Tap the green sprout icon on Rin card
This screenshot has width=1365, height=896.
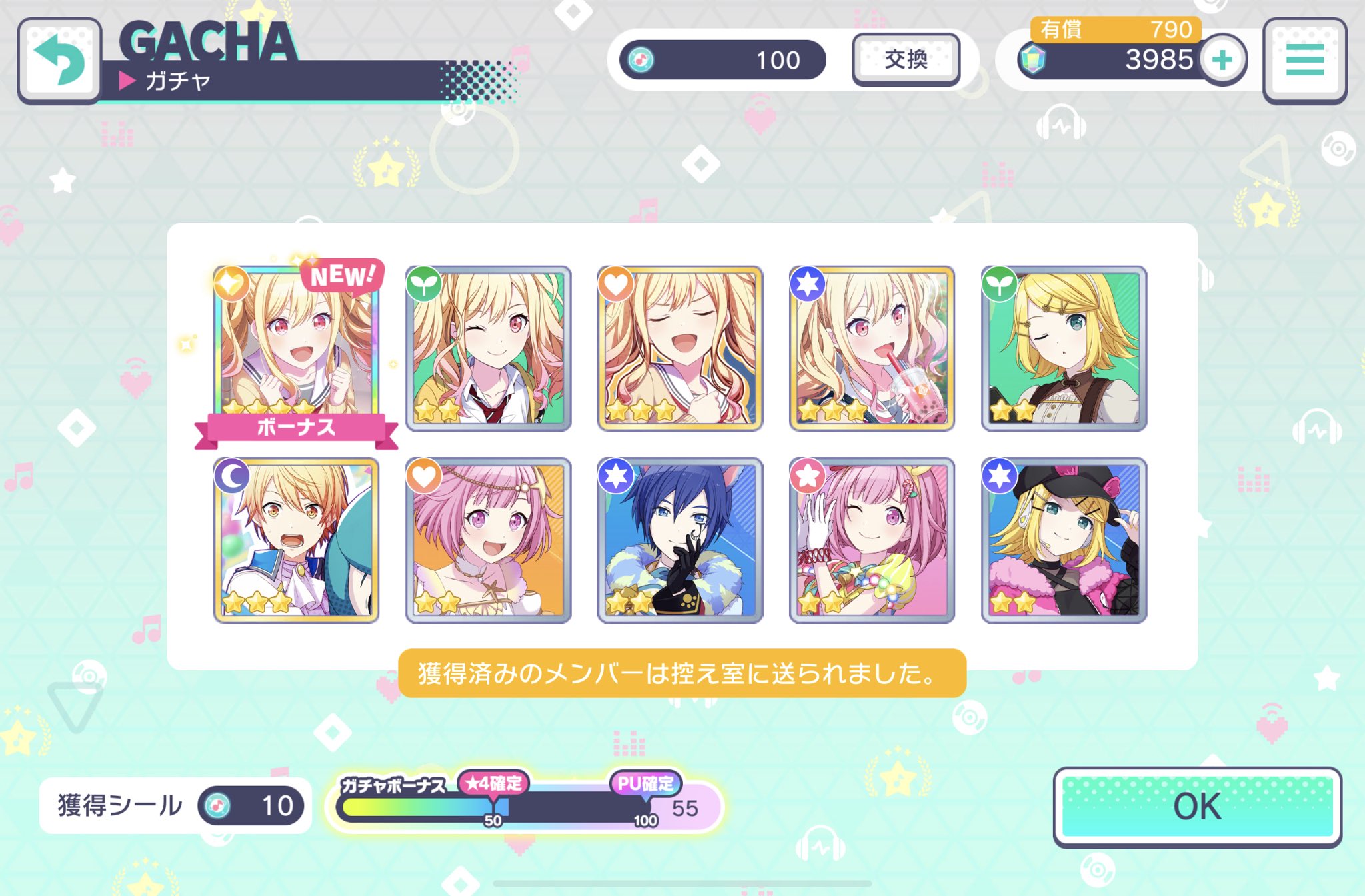click(x=999, y=284)
